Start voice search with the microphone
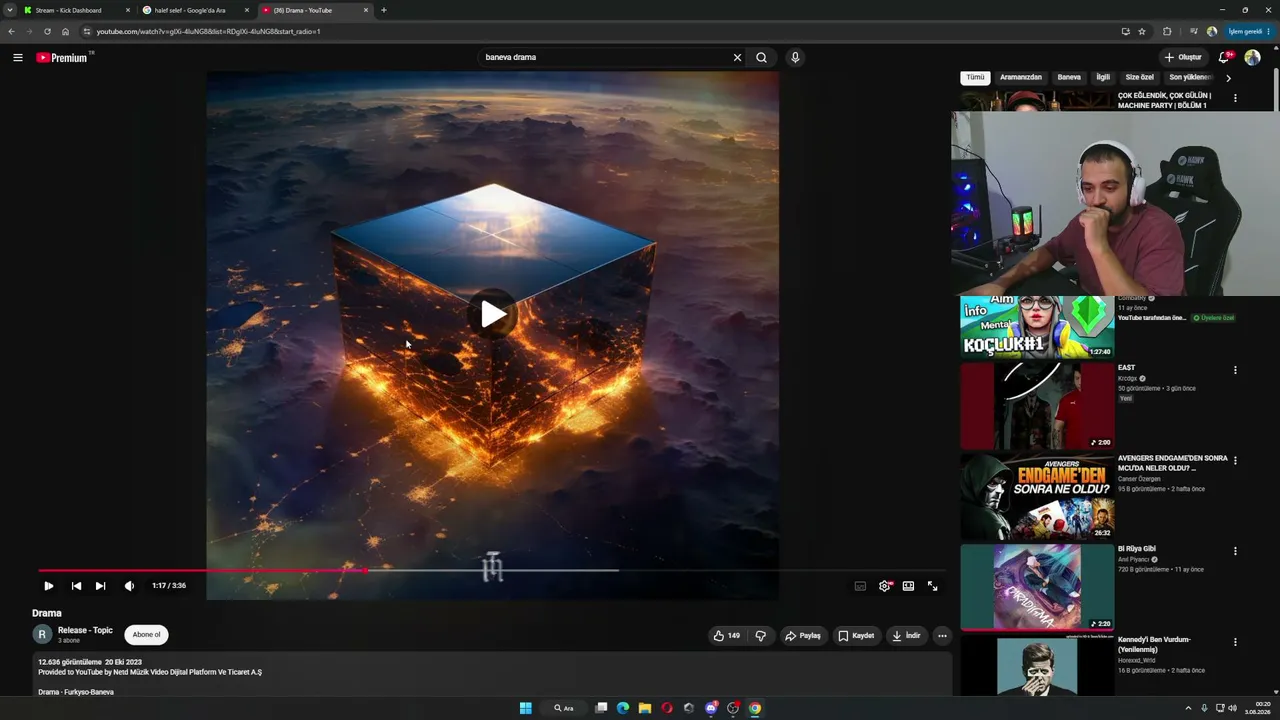The height and width of the screenshot is (720, 1280). click(795, 57)
